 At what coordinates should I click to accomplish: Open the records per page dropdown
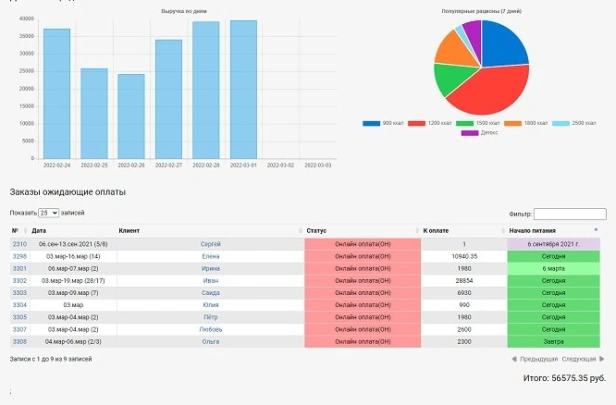(49, 213)
